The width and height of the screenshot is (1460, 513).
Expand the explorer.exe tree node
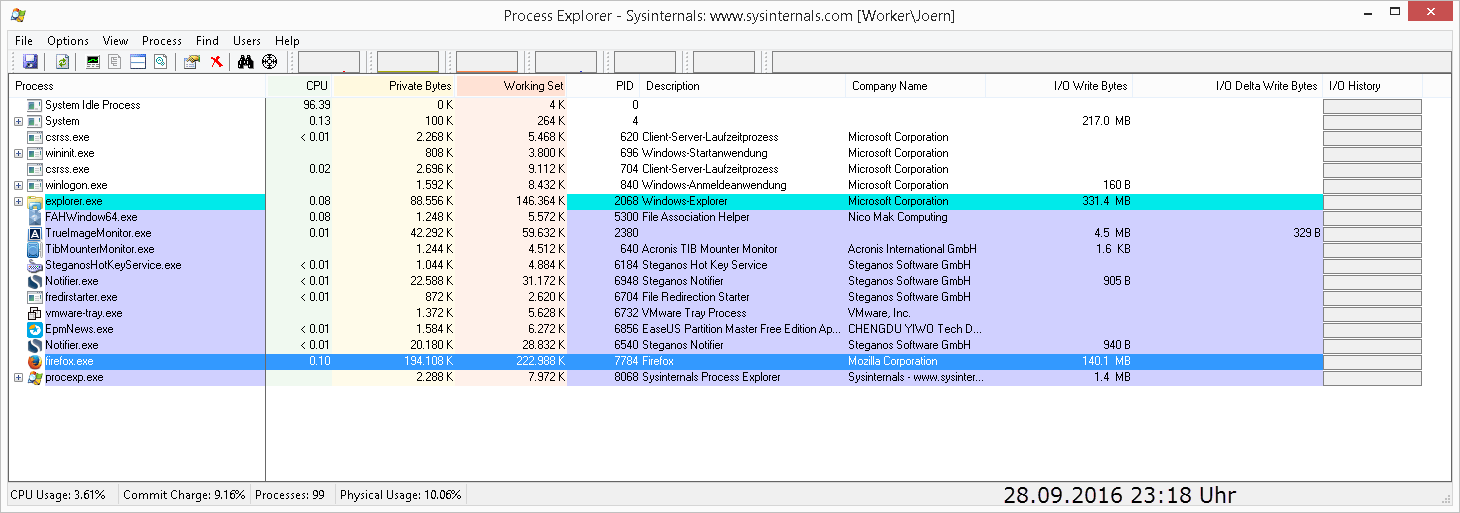(18, 201)
